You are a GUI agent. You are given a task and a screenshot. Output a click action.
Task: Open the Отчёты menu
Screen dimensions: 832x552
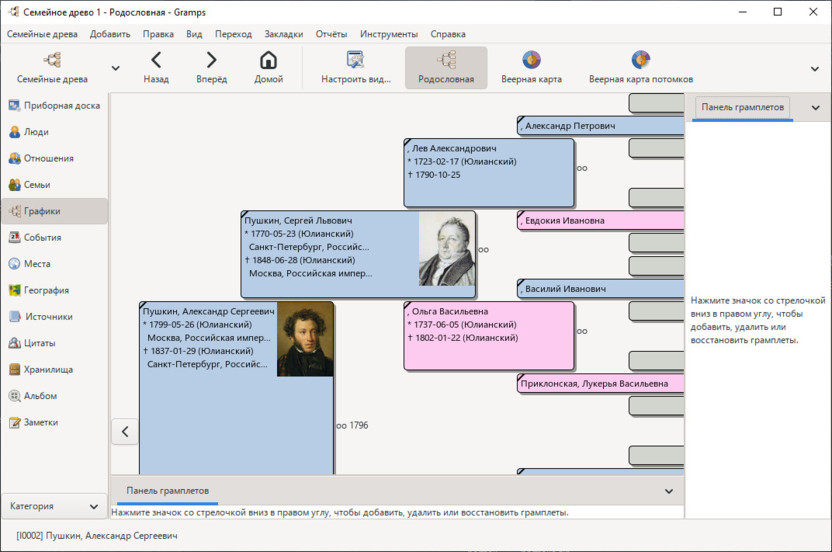[331, 34]
